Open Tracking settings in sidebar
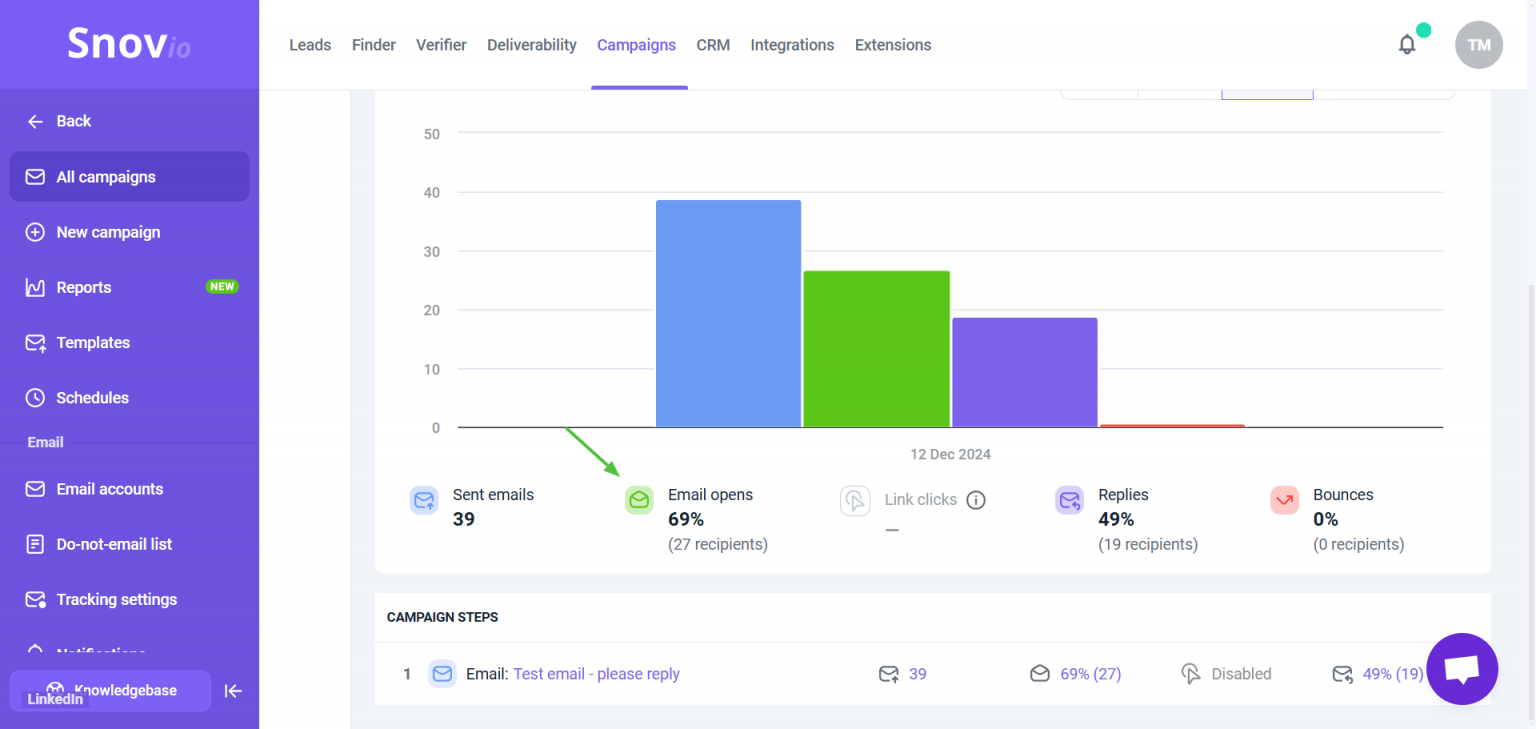This screenshot has width=1536, height=729. pyautogui.click(x=130, y=599)
